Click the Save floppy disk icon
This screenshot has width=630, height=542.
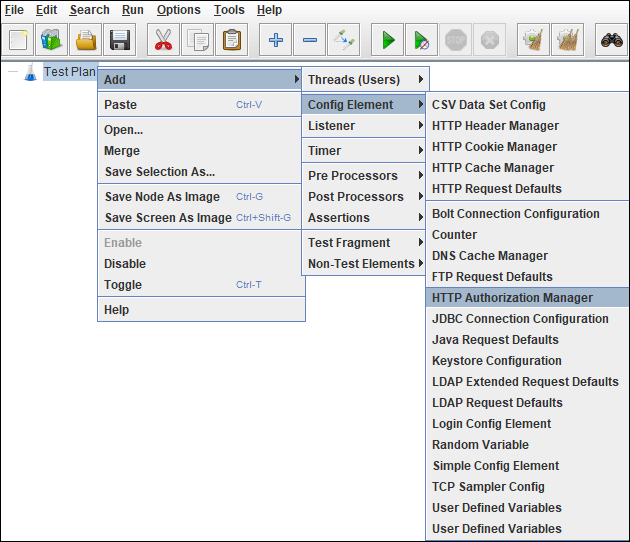point(120,40)
